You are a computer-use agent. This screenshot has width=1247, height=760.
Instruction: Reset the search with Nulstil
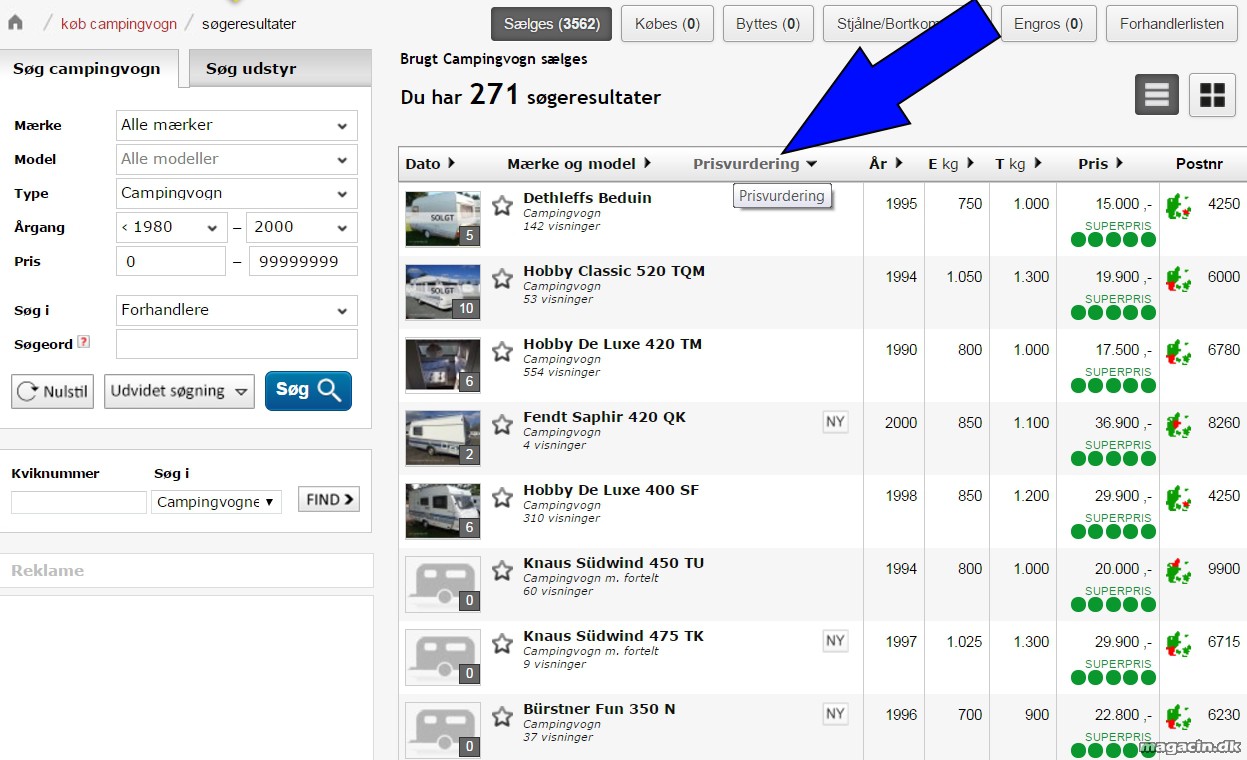pyautogui.click(x=52, y=391)
